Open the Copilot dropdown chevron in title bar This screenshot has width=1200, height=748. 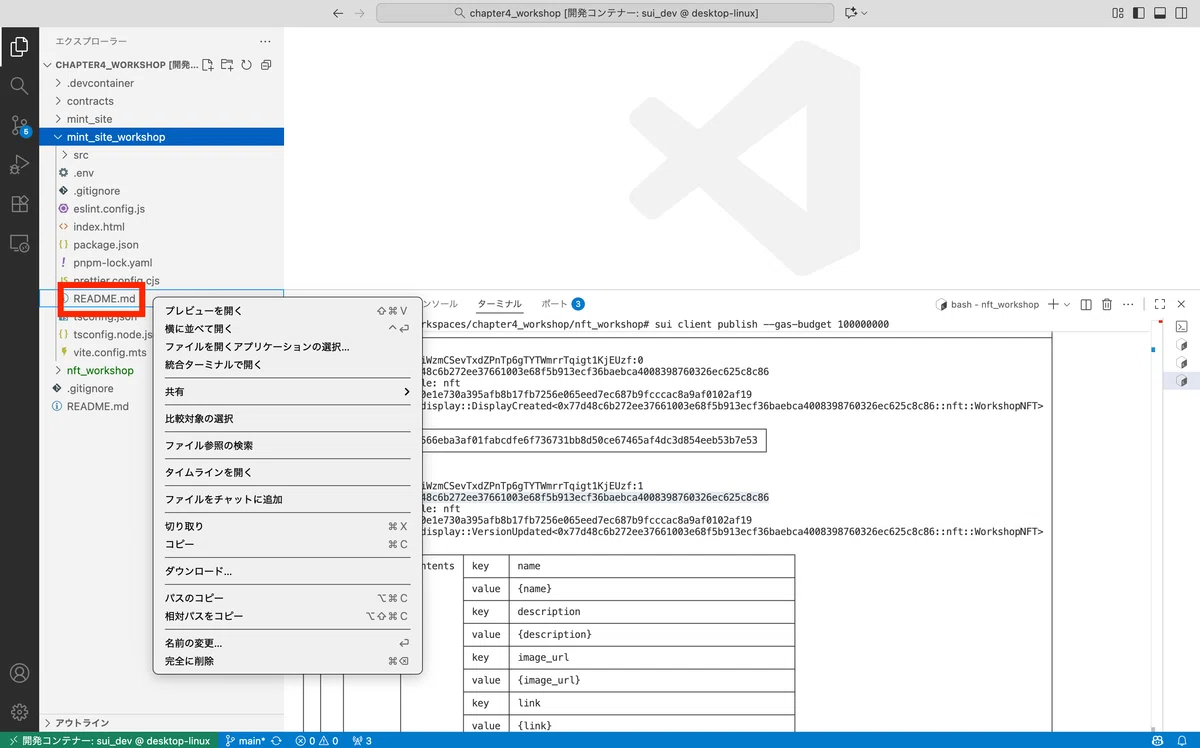[x=864, y=13]
